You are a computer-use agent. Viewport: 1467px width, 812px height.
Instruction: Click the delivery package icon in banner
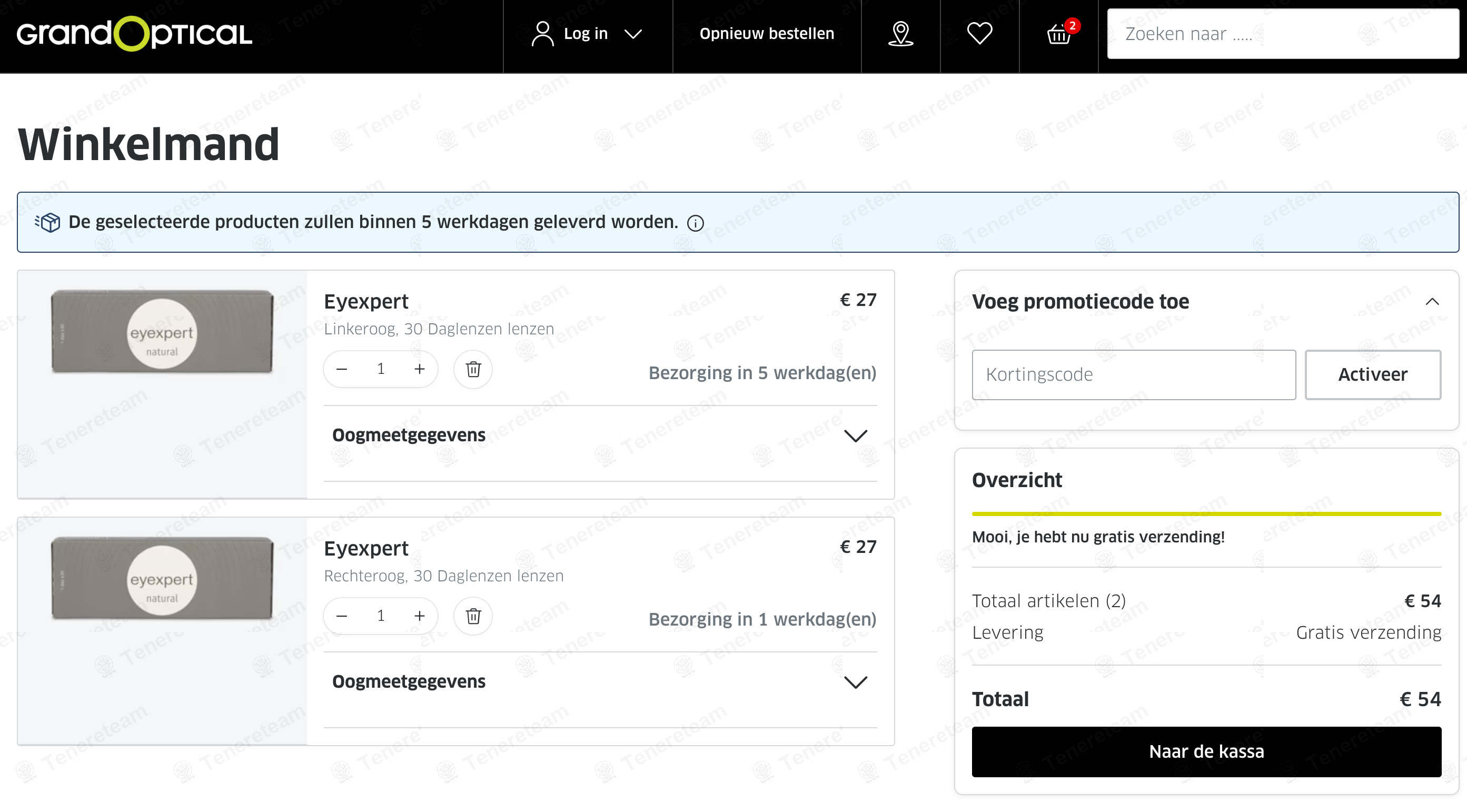48,223
